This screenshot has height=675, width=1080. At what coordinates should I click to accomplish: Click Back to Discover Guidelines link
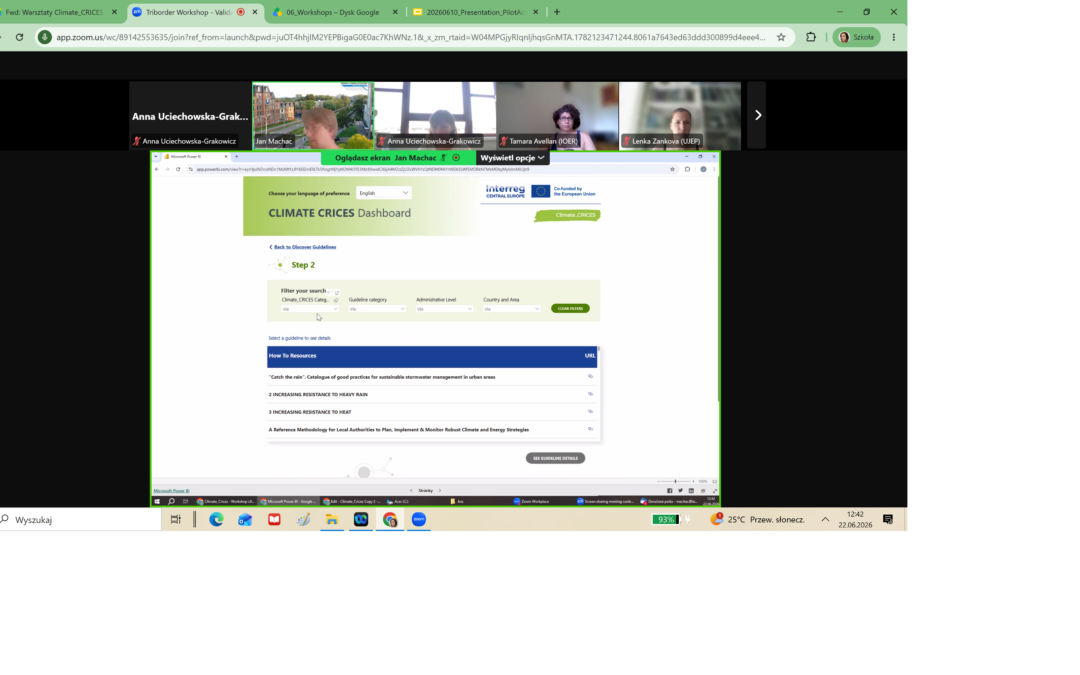(x=302, y=247)
